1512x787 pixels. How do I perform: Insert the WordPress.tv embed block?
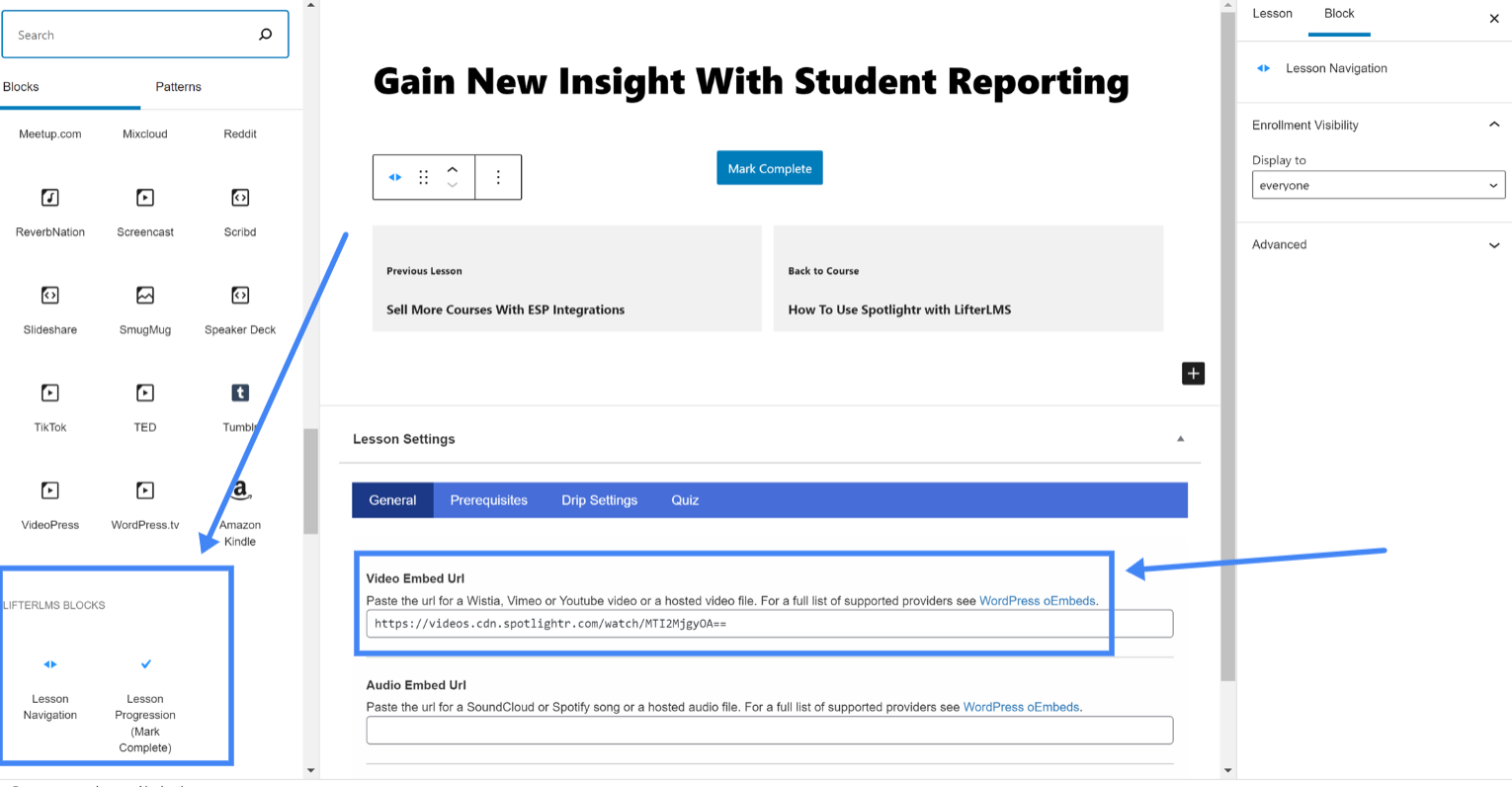coord(144,506)
